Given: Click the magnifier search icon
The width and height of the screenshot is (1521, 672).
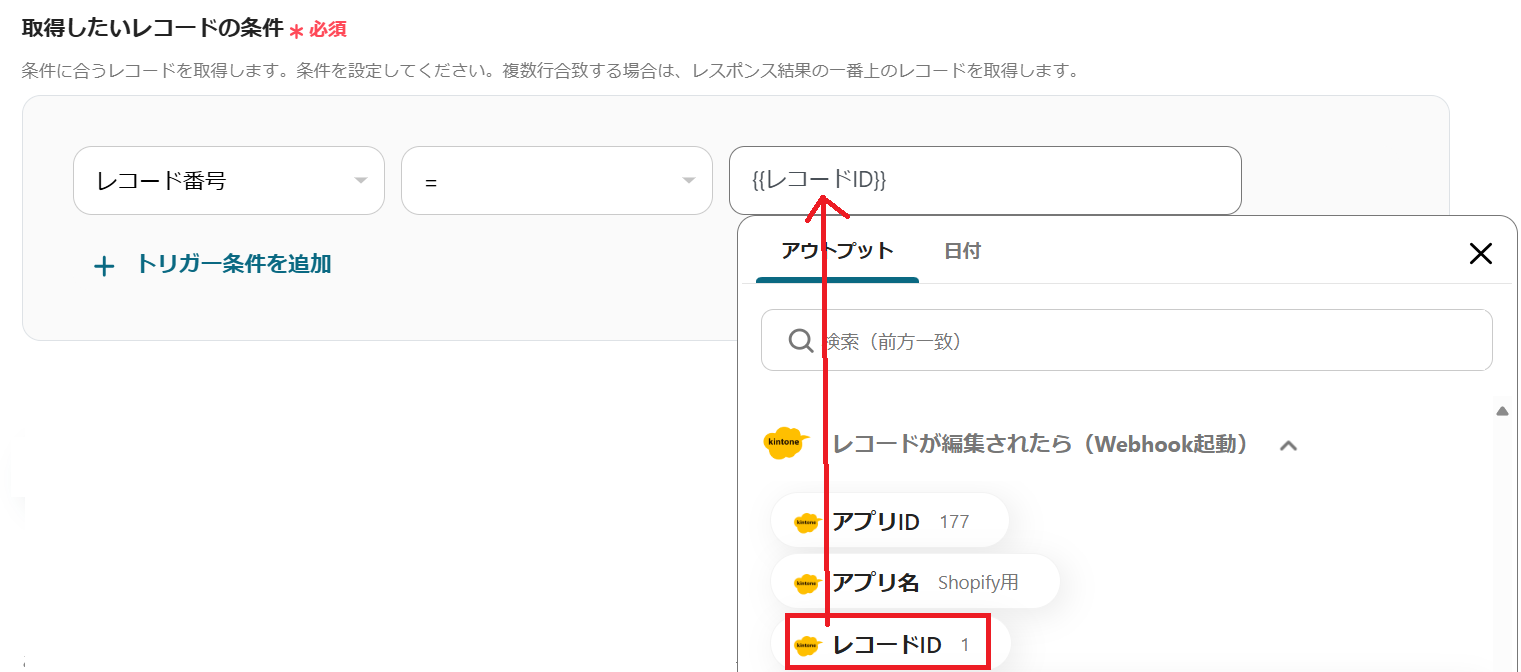Looking at the screenshot, I should [801, 341].
